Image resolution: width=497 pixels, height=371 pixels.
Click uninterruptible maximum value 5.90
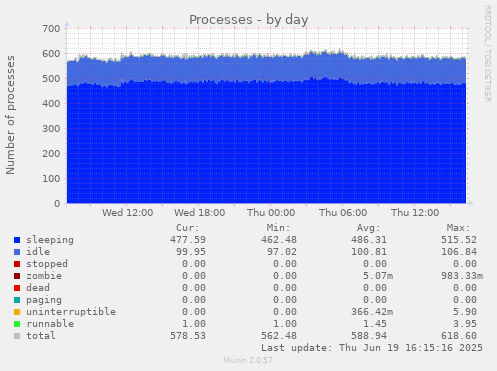pos(465,312)
